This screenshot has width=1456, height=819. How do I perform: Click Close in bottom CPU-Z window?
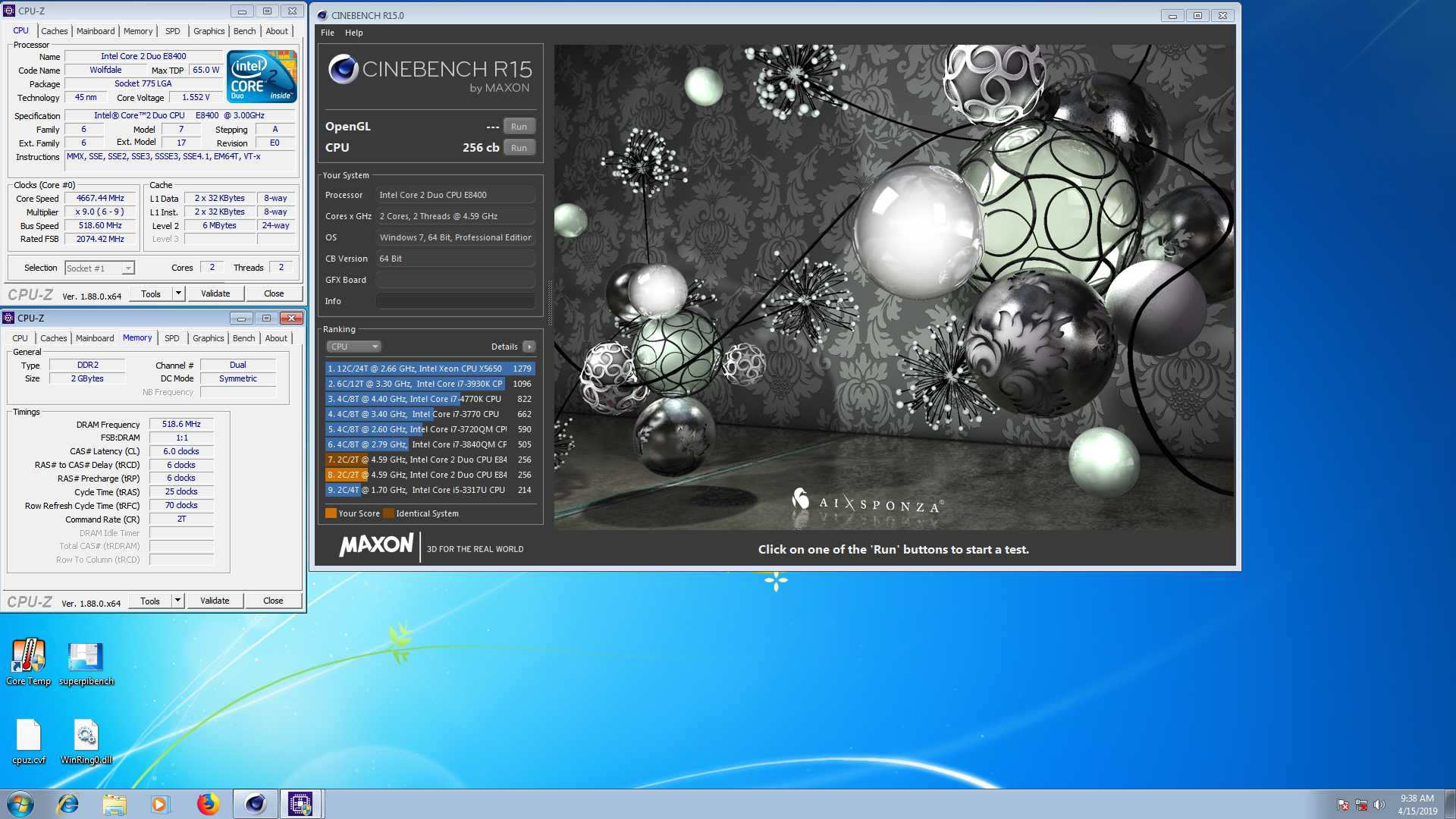pyautogui.click(x=273, y=601)
